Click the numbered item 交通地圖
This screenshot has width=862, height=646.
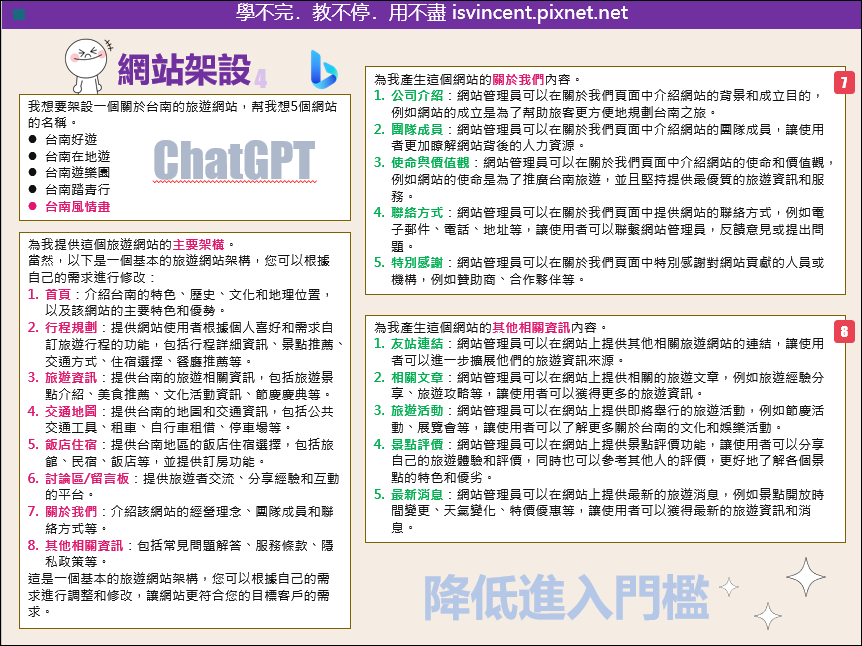[x=71, y=411]
